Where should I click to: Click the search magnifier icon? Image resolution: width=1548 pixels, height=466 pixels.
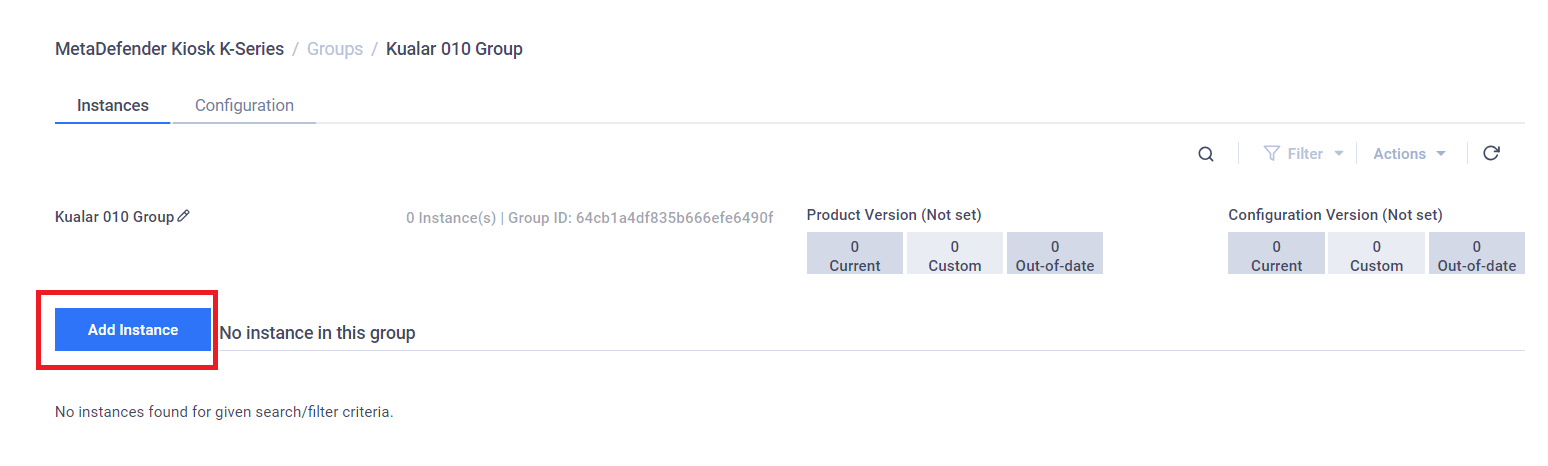click(1206, 154)
